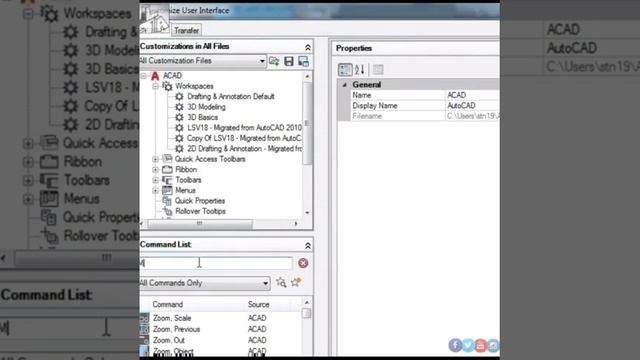
Task: Click the Ribbon folder icon
Action: (167, 169)
